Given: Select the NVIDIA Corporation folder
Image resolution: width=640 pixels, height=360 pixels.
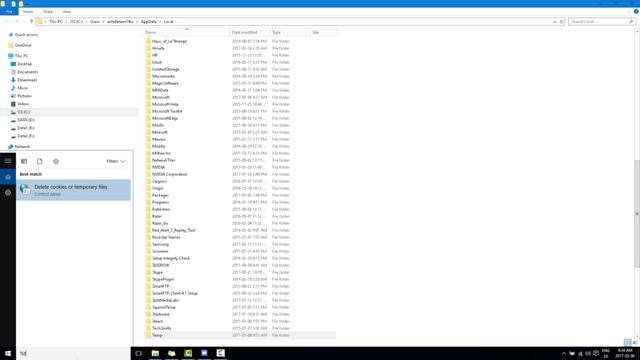Looking at the screenshot, I should tap(169, 174).
